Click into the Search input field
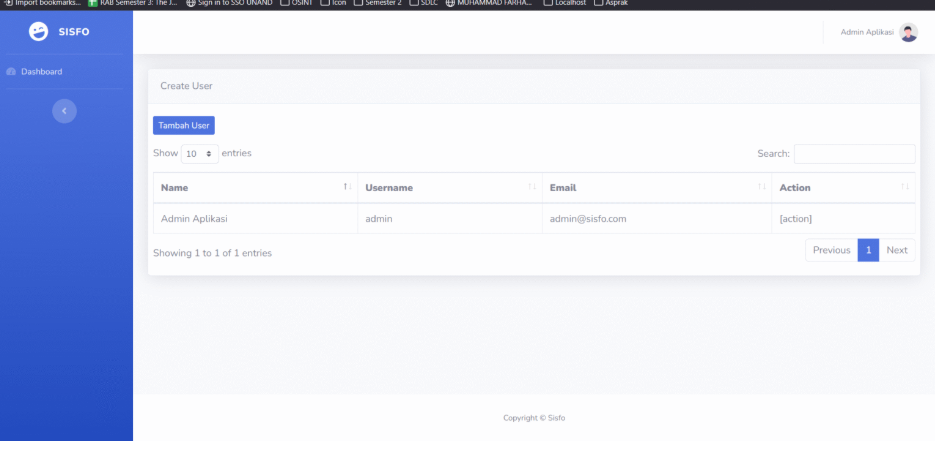Viewport: 936px width, 449px height. tap(854, 154)
